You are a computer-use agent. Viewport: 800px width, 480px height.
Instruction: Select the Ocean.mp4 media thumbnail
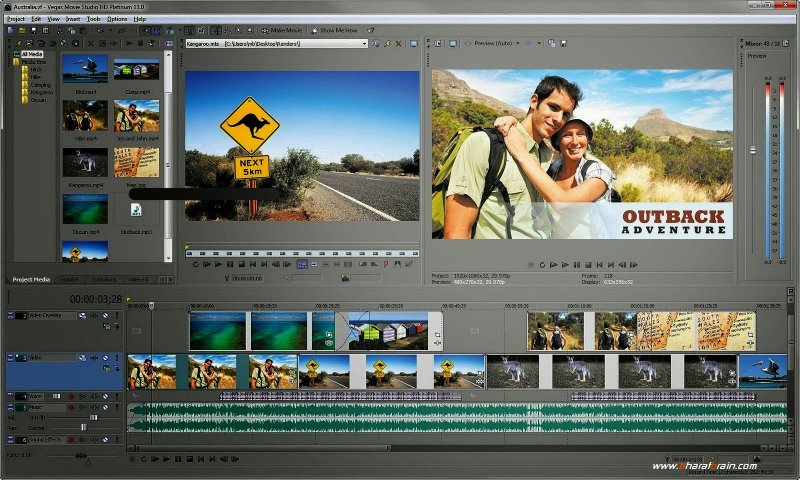click(85, 209)
